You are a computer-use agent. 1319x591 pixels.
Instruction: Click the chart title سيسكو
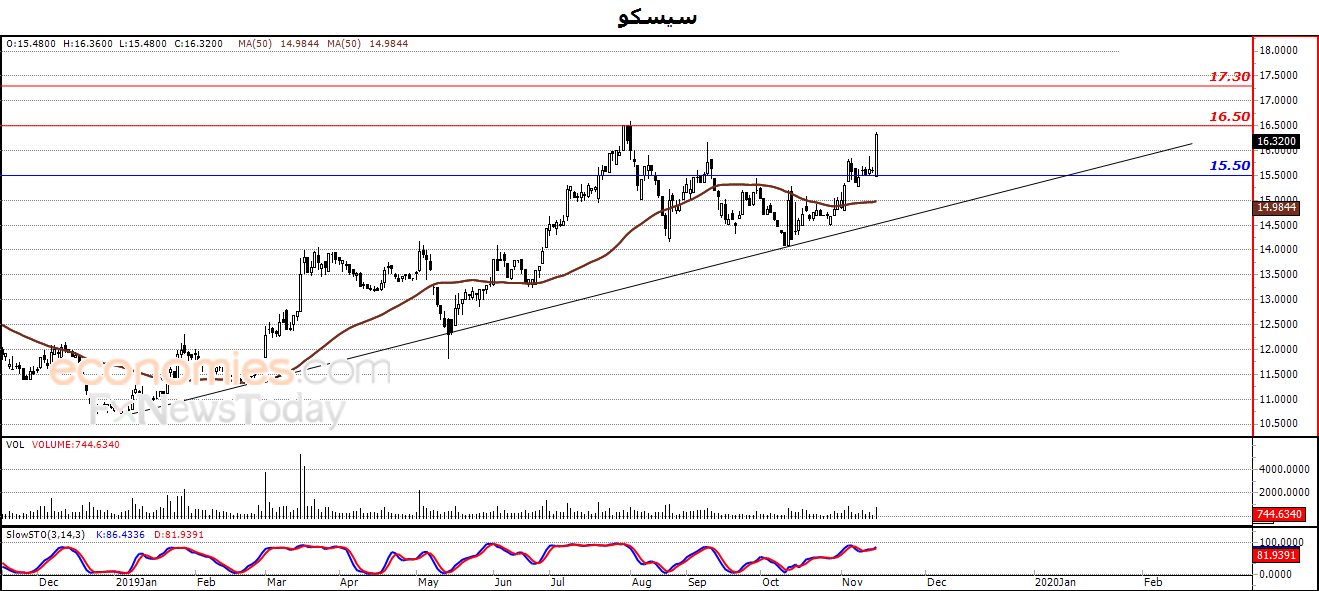tap(658, 17)
